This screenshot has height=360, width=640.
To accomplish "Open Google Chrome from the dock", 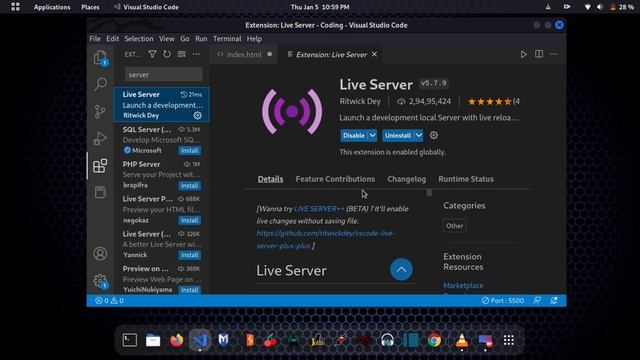I will tap(434, 340).
